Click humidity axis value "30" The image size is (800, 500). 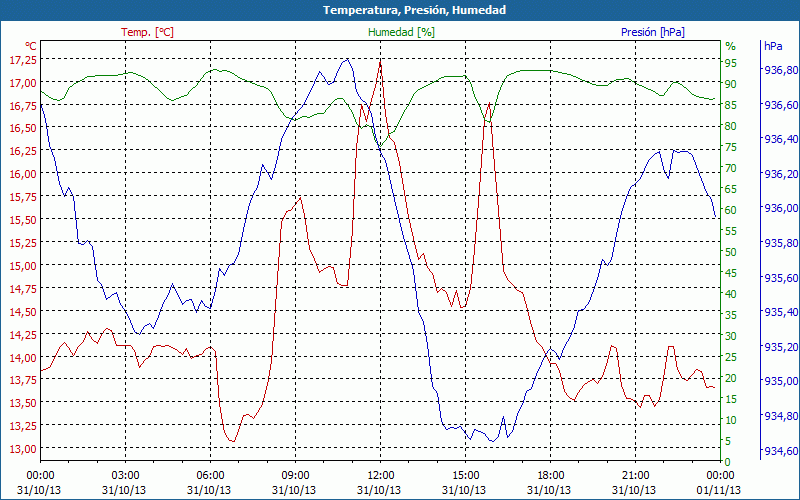point(731,336)
